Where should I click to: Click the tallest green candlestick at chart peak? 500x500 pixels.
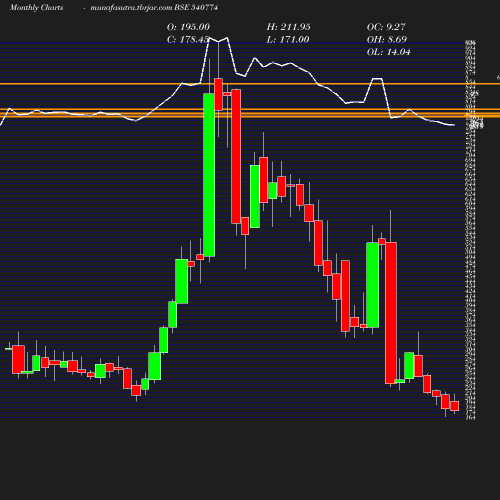[x=209, y=175]
